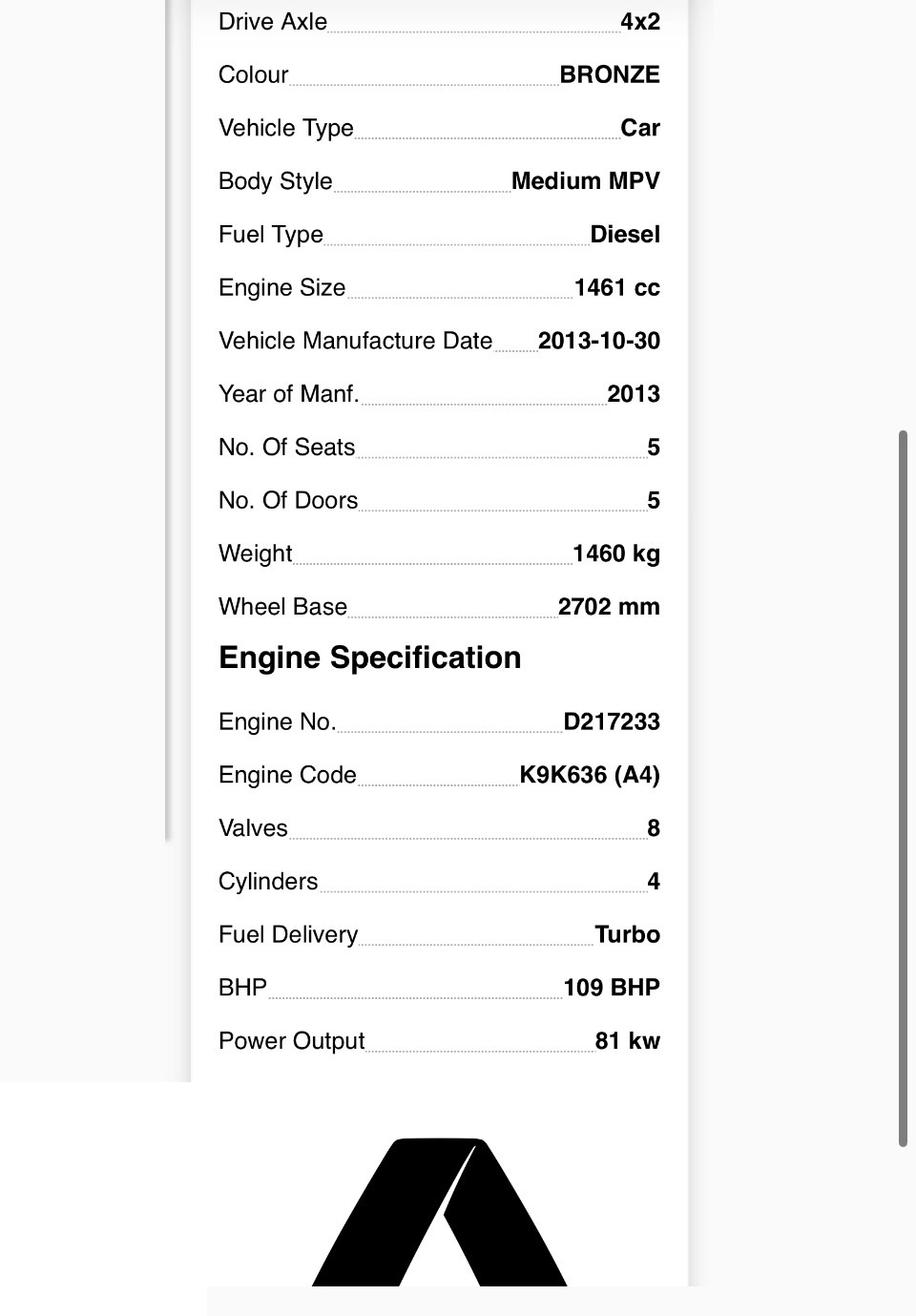Image resolution: width=916 pixels, height=1316 pixels.
Task: Select the Valves label
Action: pyautogui.click(x=253, y=828)
